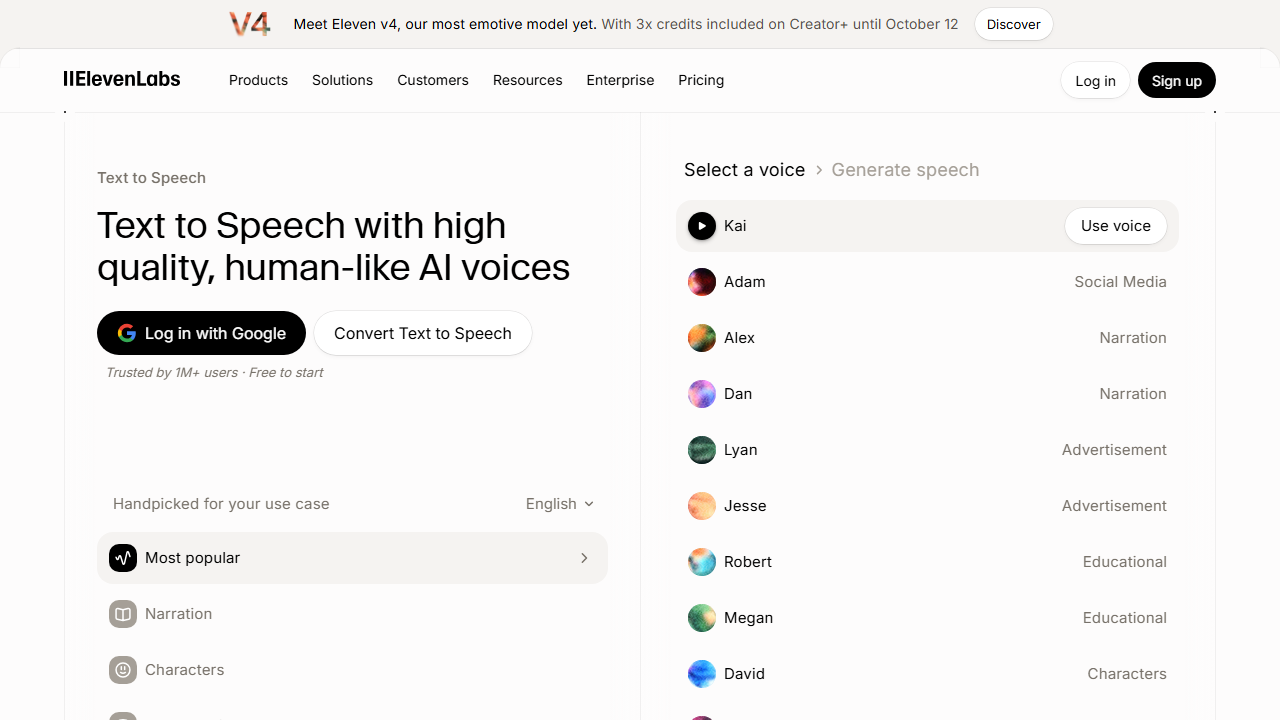Click Log in with Google
Image resolution: width=1280 pixels, height=720 pixels.
(201, 333)
